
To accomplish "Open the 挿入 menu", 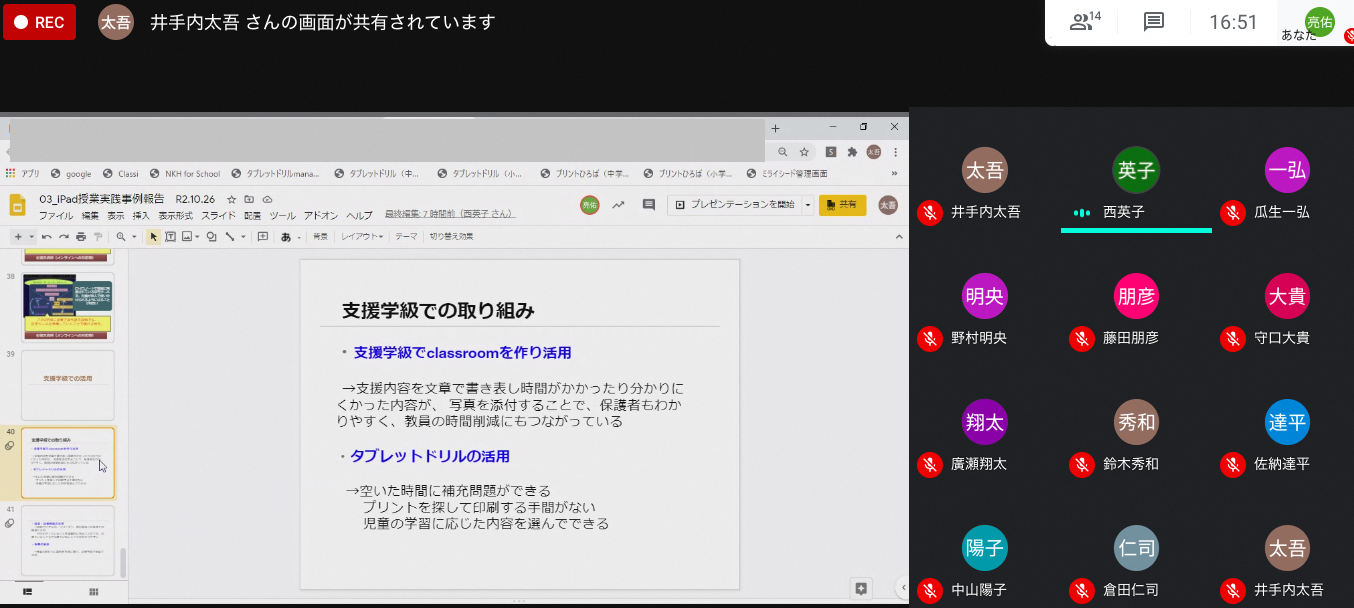I will (x=141, y=215).
